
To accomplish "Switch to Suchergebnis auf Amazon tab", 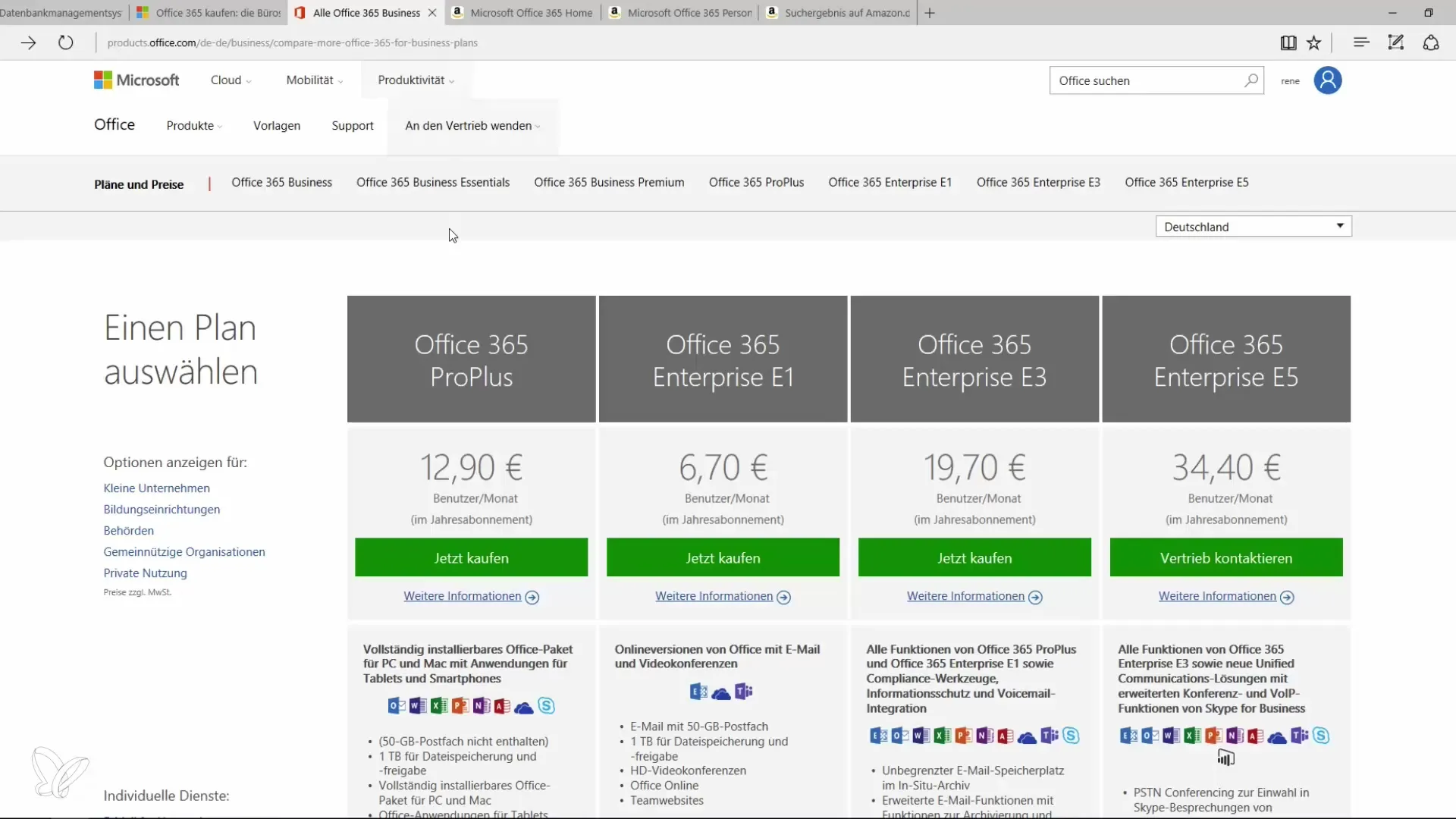I will tap(838, 13).
